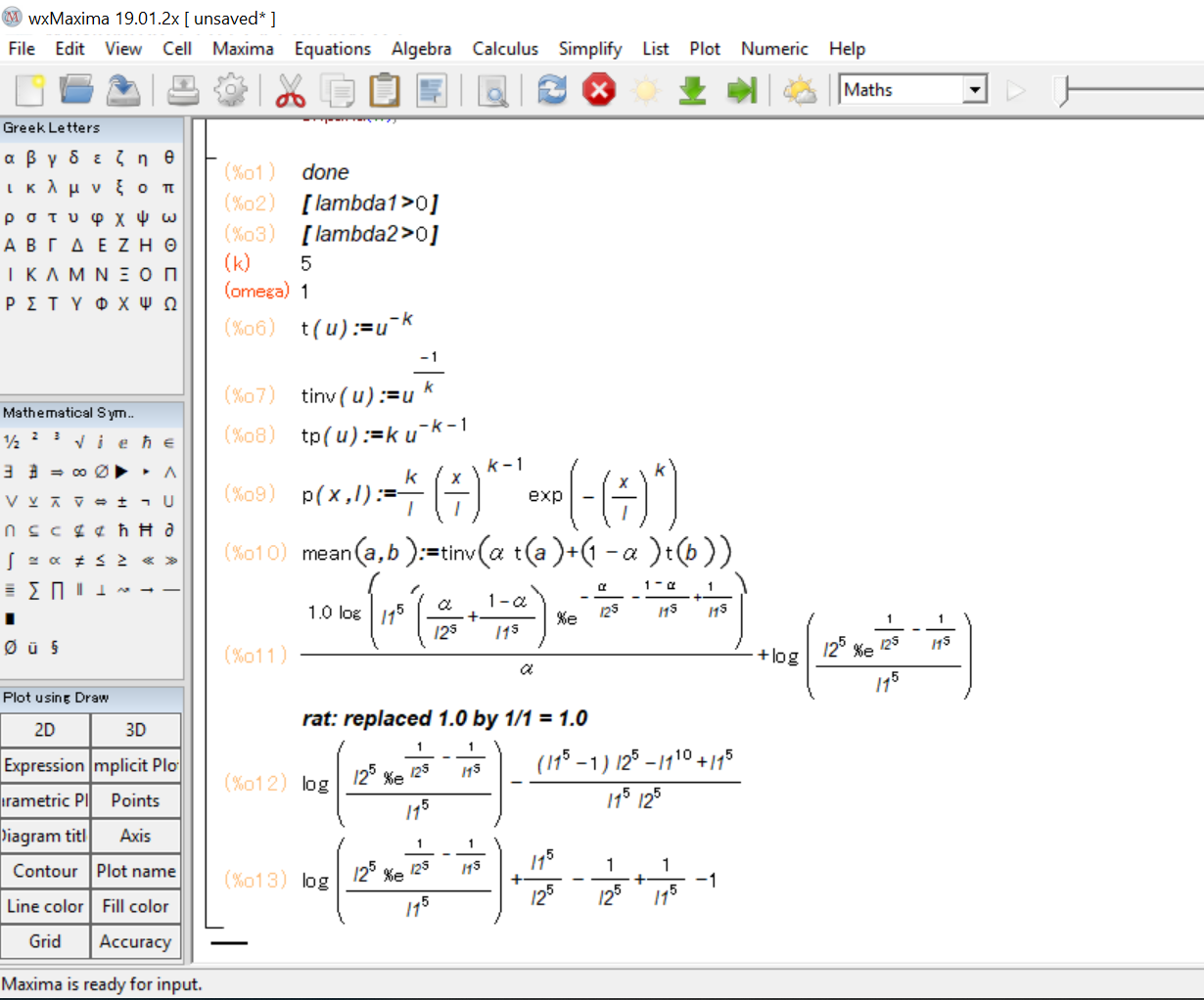The width and height of the screenshot is (1204, 1000).
Task: Open the Equations menu
Action: 333,48
